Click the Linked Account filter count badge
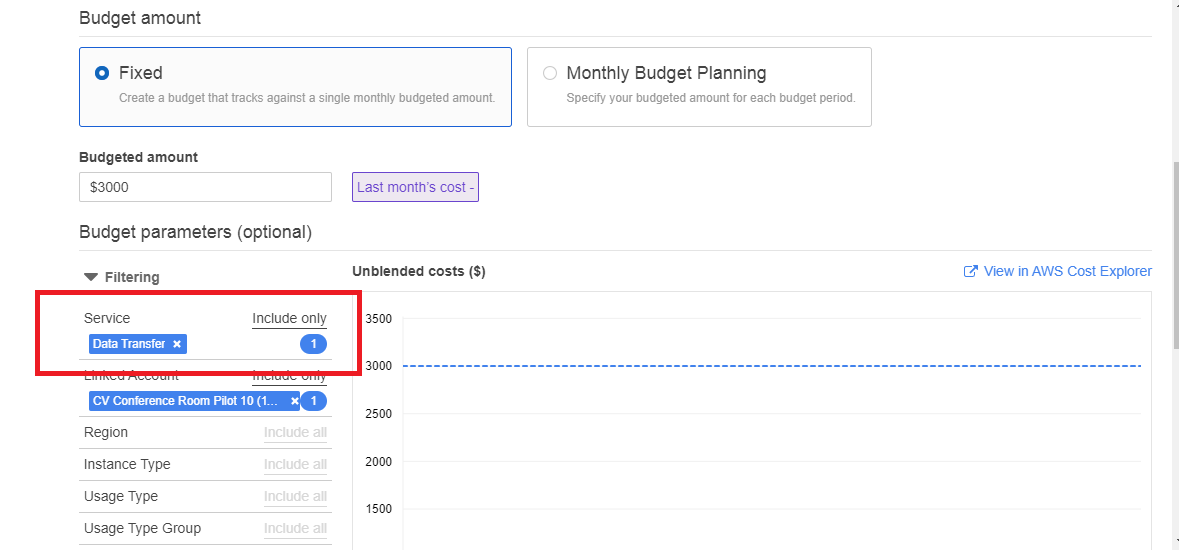Screen dimensions: 1179x555 pos(314,401)
